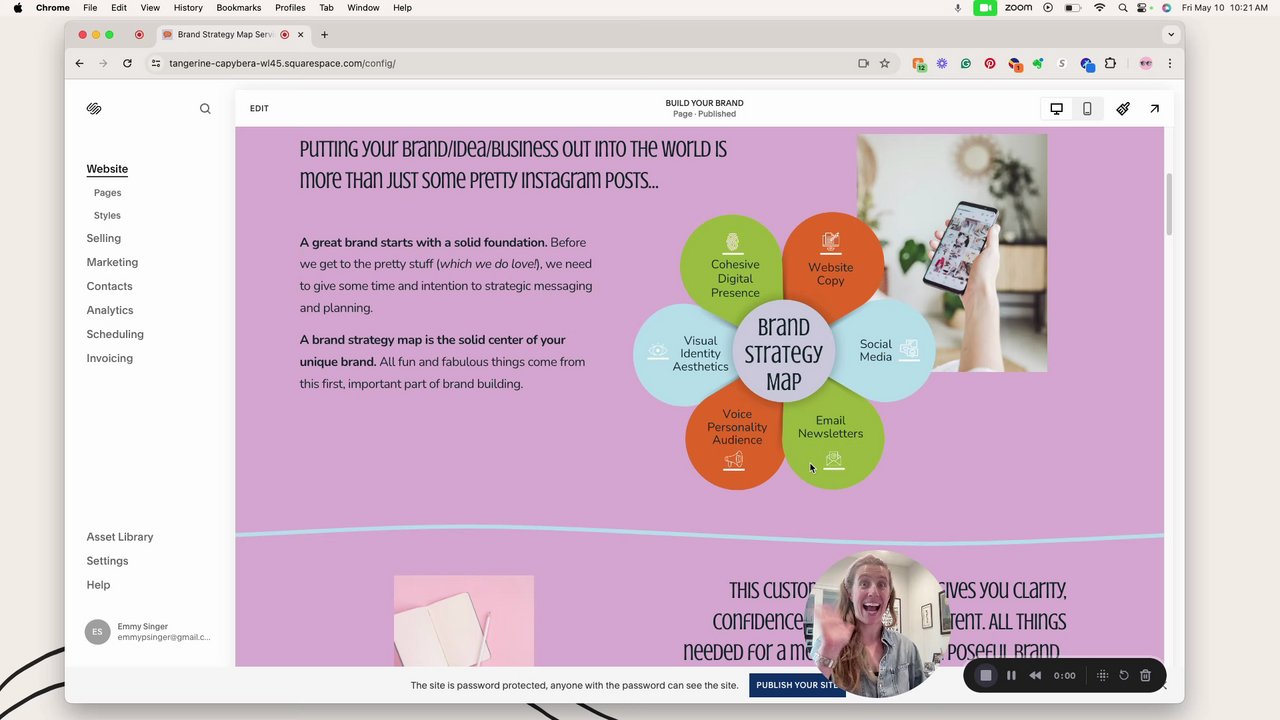Viewport: 1280px width, 720px height.
Task: Open Chrome History menu
Action: click(x=188, y=8)
